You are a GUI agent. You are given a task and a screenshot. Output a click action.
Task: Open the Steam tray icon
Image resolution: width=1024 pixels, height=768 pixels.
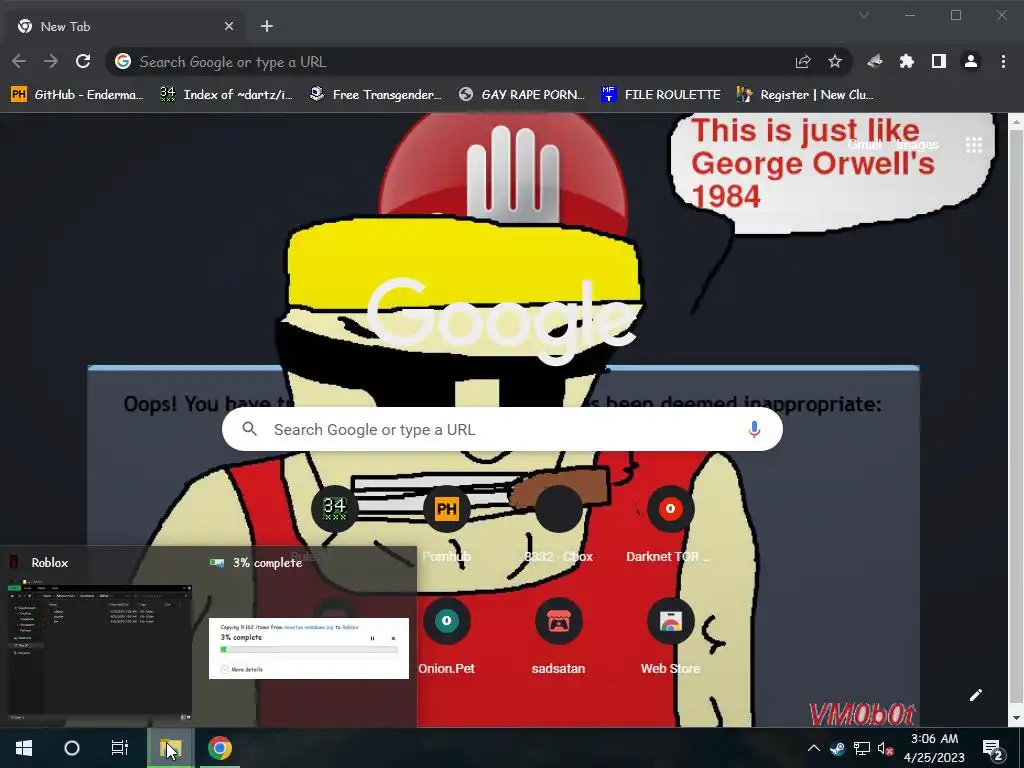point(837,748)
